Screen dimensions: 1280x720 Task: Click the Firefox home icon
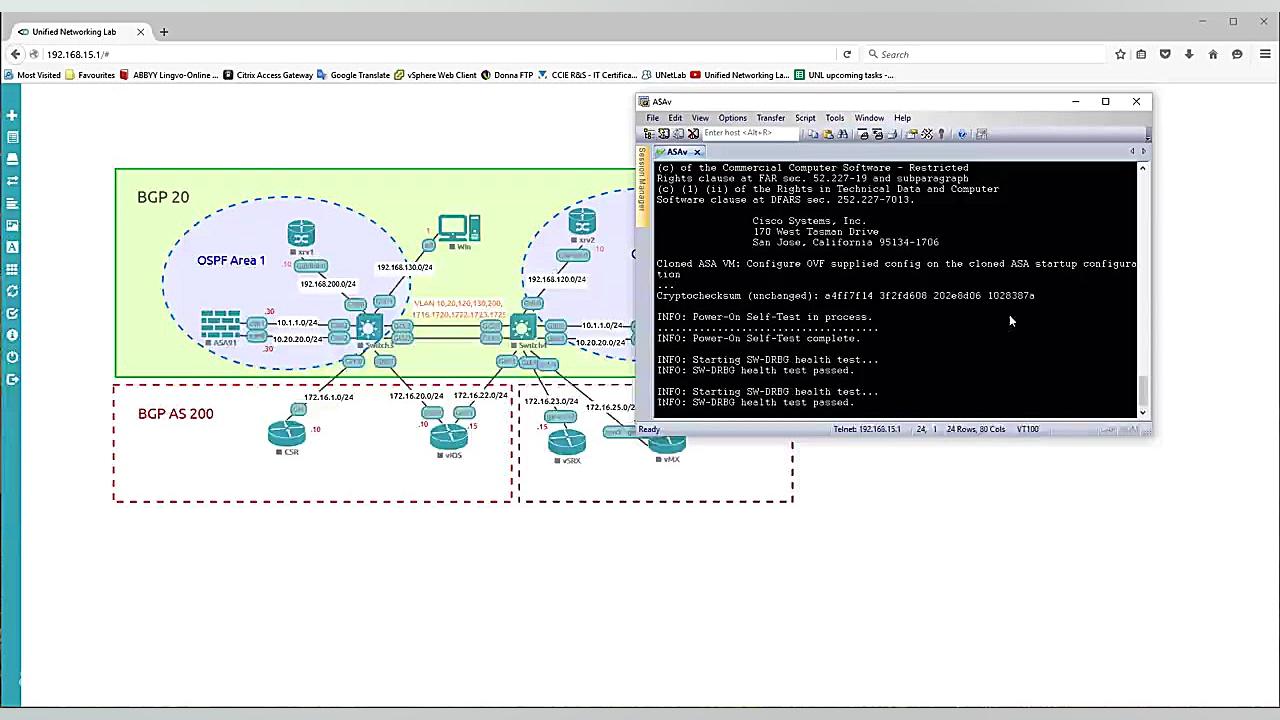coord(1213,54)
